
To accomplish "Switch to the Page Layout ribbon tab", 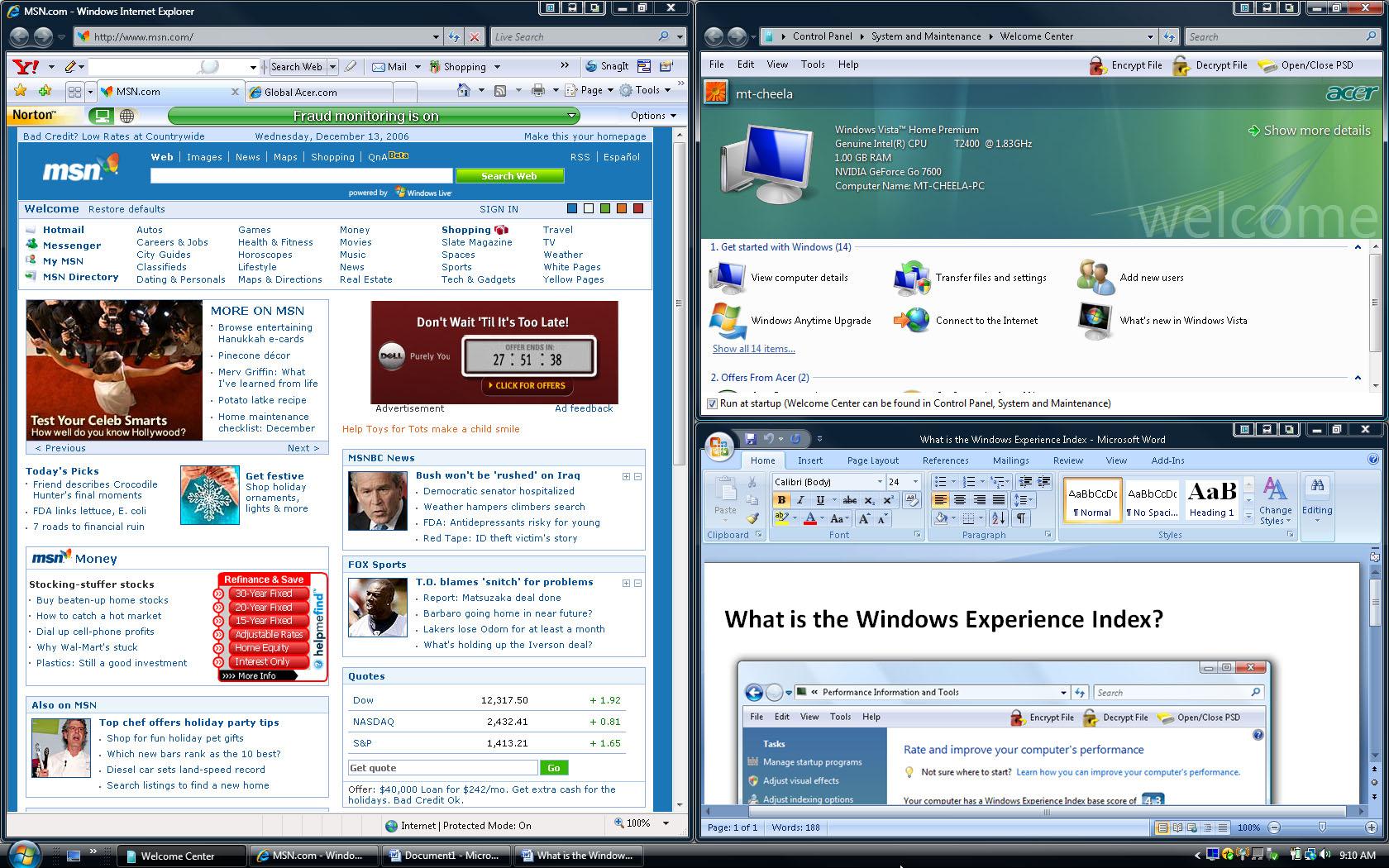I will 872,460.
